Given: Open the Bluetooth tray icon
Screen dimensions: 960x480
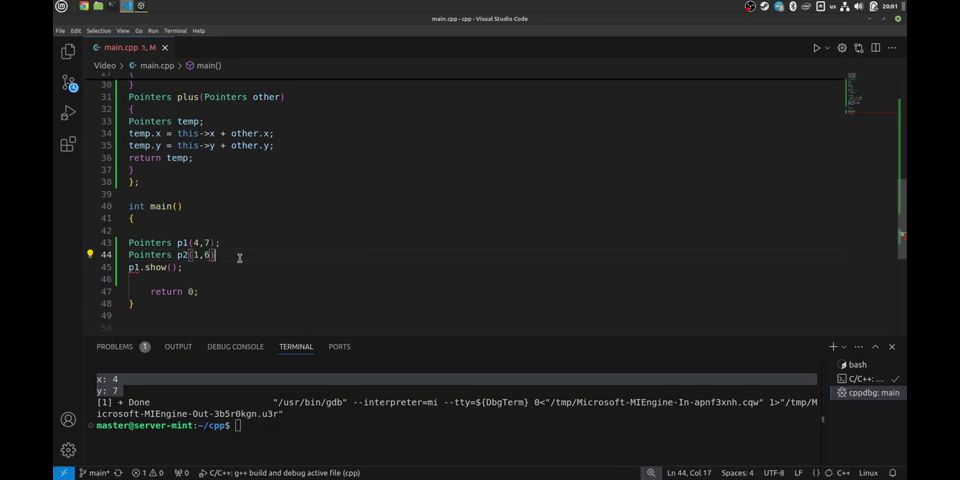Looking at the screenshot, I should coord(792,6).
